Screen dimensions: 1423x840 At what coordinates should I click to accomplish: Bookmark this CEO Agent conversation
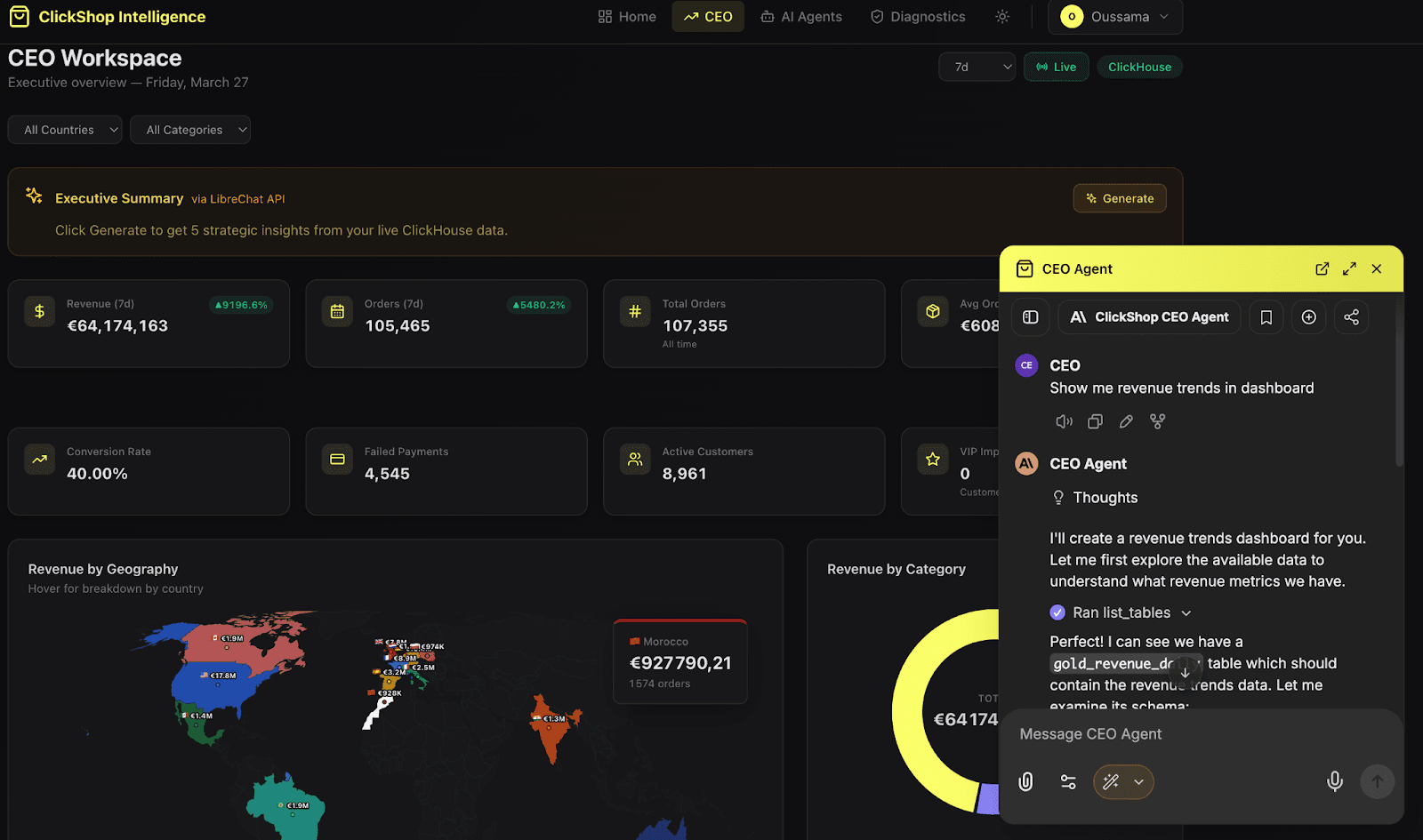[x=1266, y=317]
